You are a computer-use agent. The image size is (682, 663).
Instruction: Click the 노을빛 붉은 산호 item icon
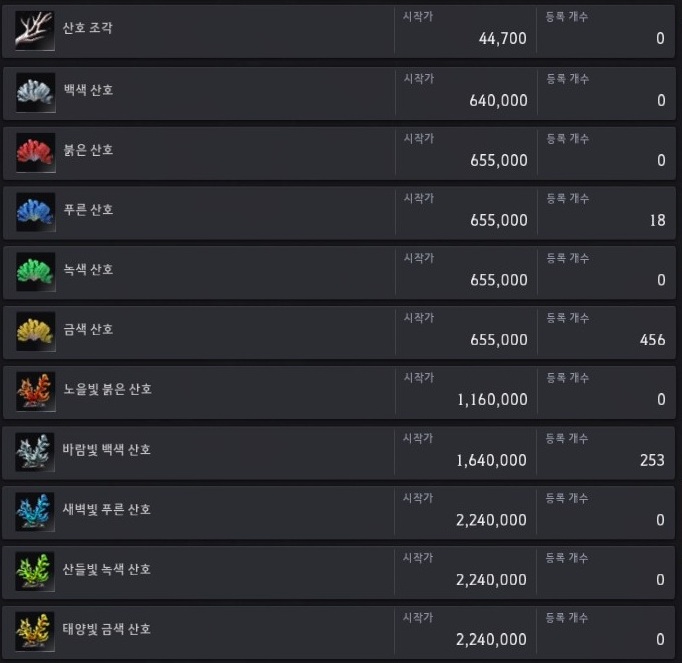coord(36,392)
